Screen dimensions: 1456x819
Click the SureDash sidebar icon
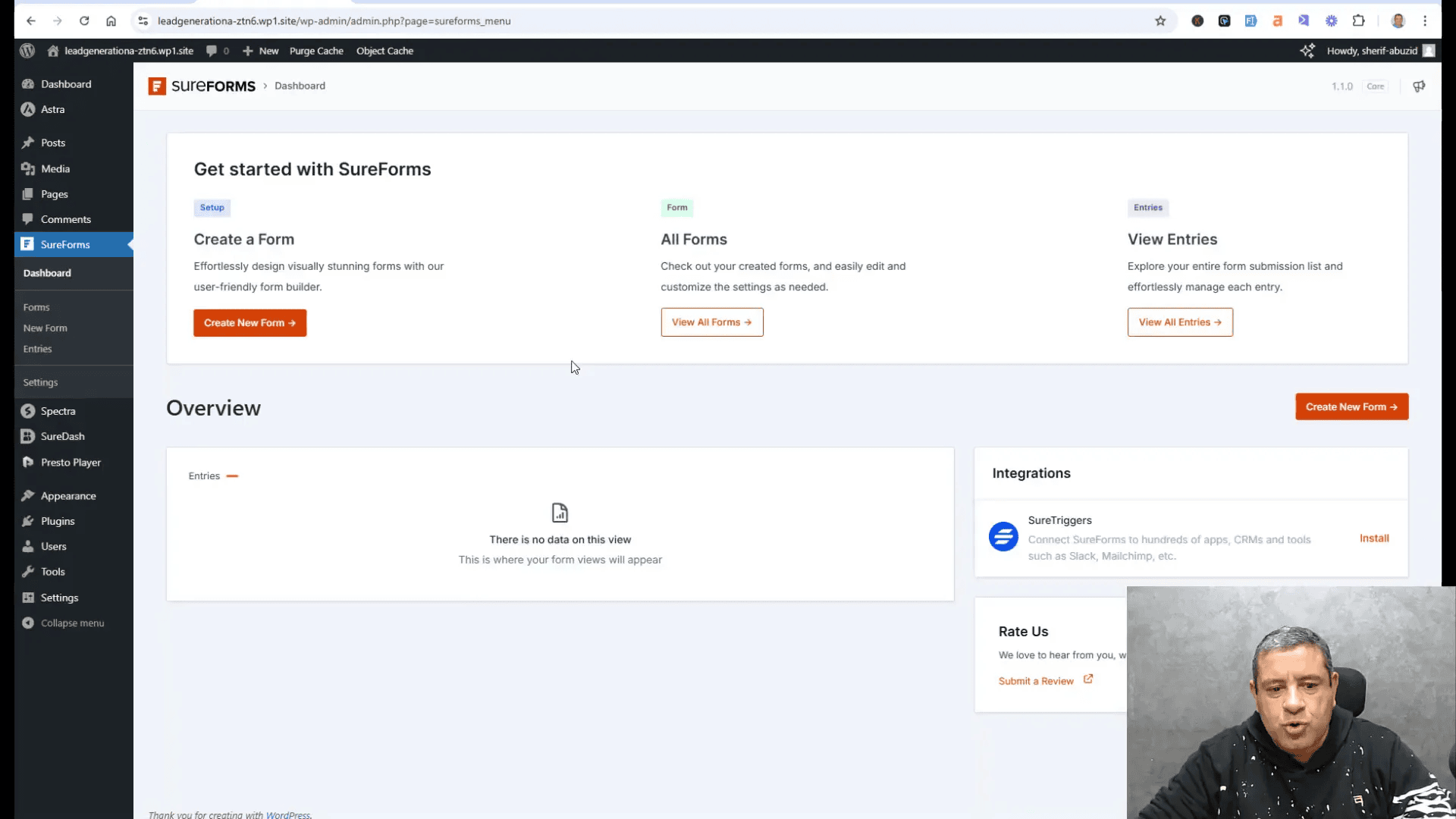click(28, 436)
